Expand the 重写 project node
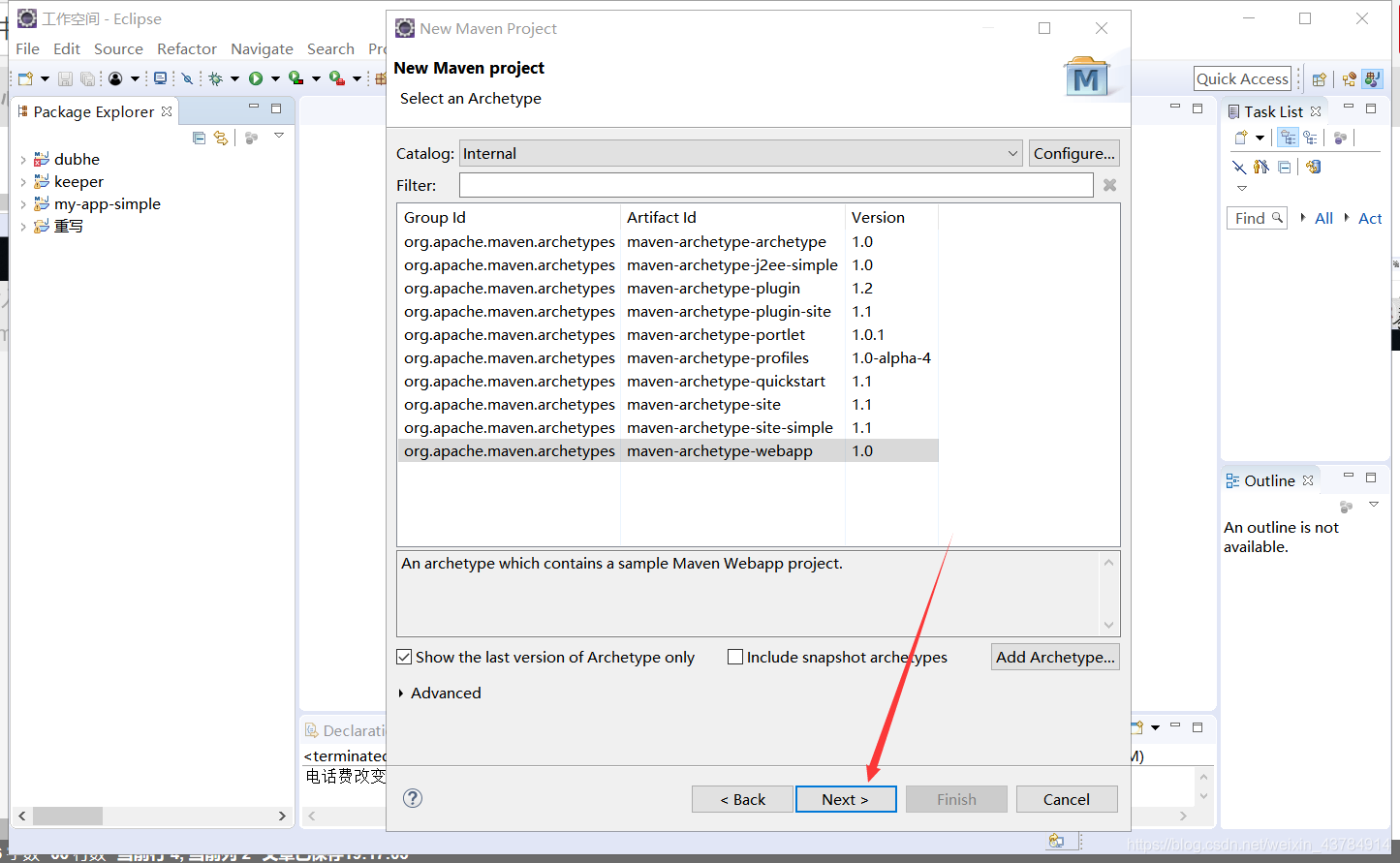This screenshot has height=863, width=1400. click(x=23, y=227)
